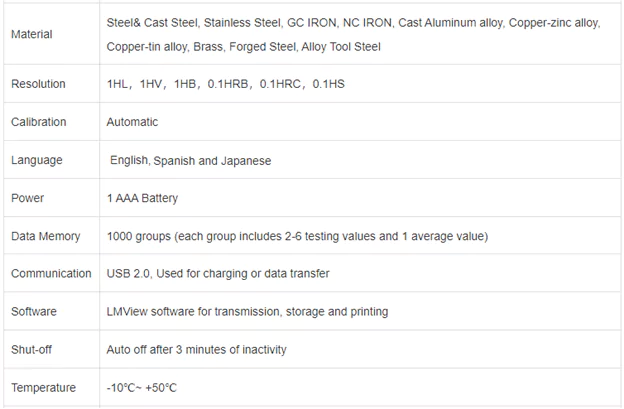The height and width of the screenshot is (409, 624).
Task: Click the material list starting with Steel & Cast Steel
Action: (353, 35)
